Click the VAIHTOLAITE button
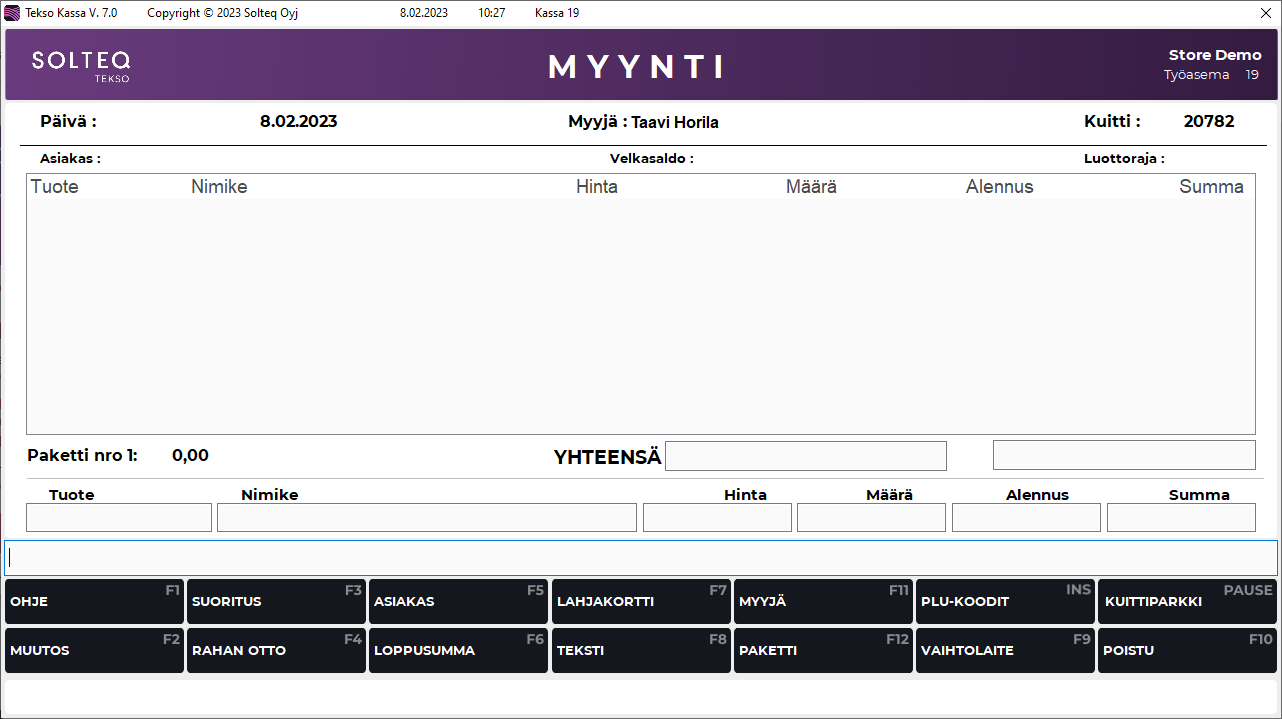Screen dimensions: 1282x719 click(x=1005, y=651)
